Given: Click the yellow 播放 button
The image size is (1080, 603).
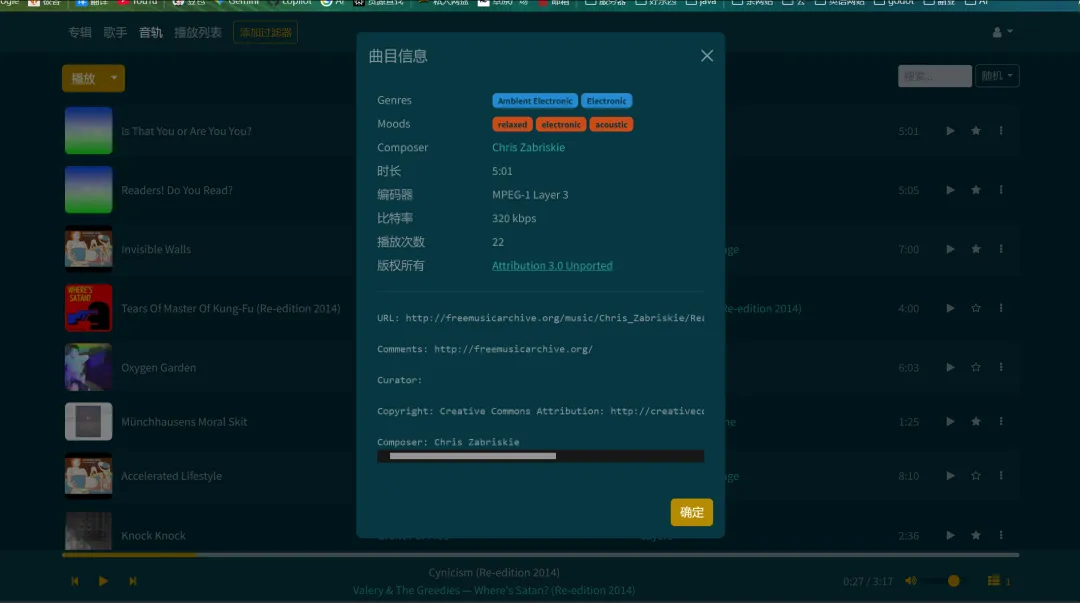Looking at the screenshot, I should tap(83, 78).
